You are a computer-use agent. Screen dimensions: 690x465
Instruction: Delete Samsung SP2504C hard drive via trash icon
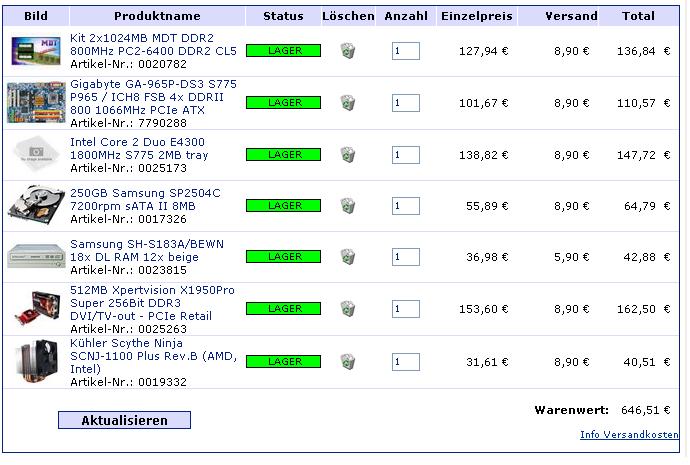pyautogui.click(x=348, y=206)
